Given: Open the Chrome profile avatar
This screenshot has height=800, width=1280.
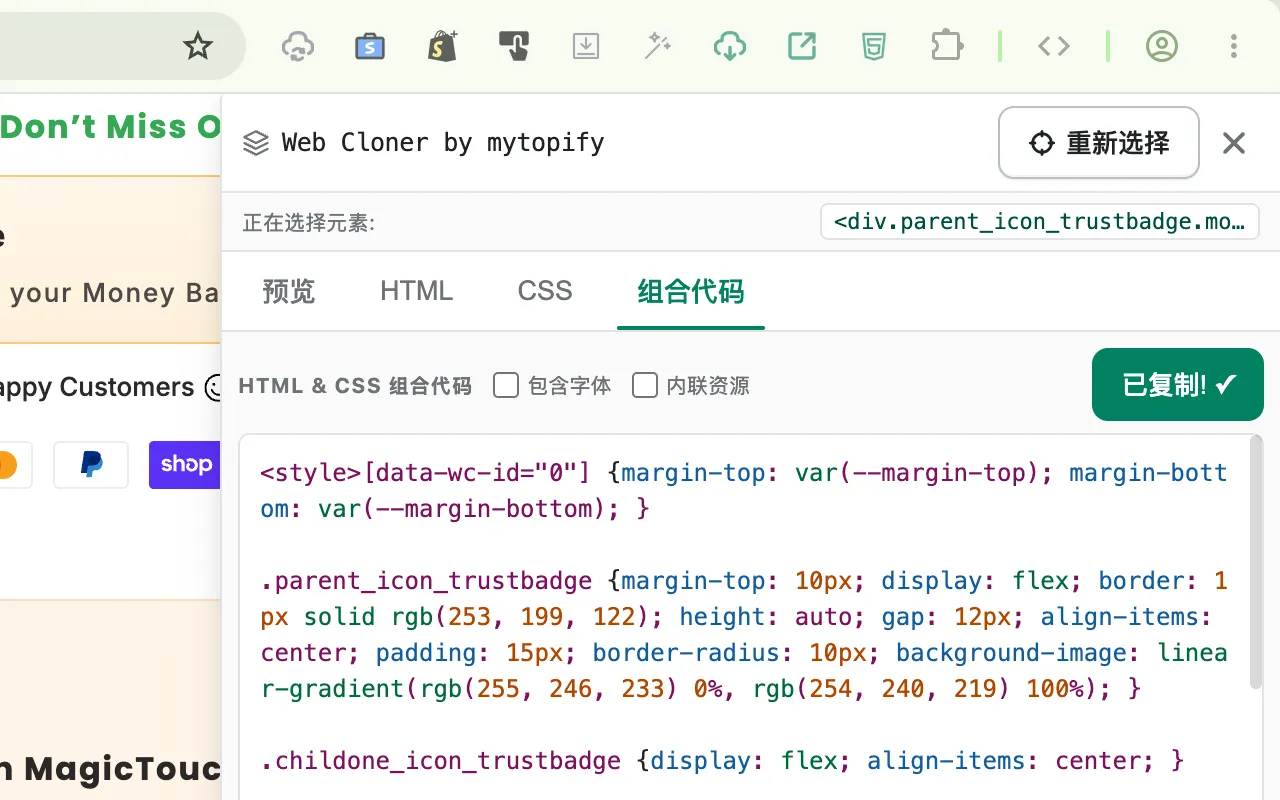Looking at the screenshot, I should [1162, 46].
